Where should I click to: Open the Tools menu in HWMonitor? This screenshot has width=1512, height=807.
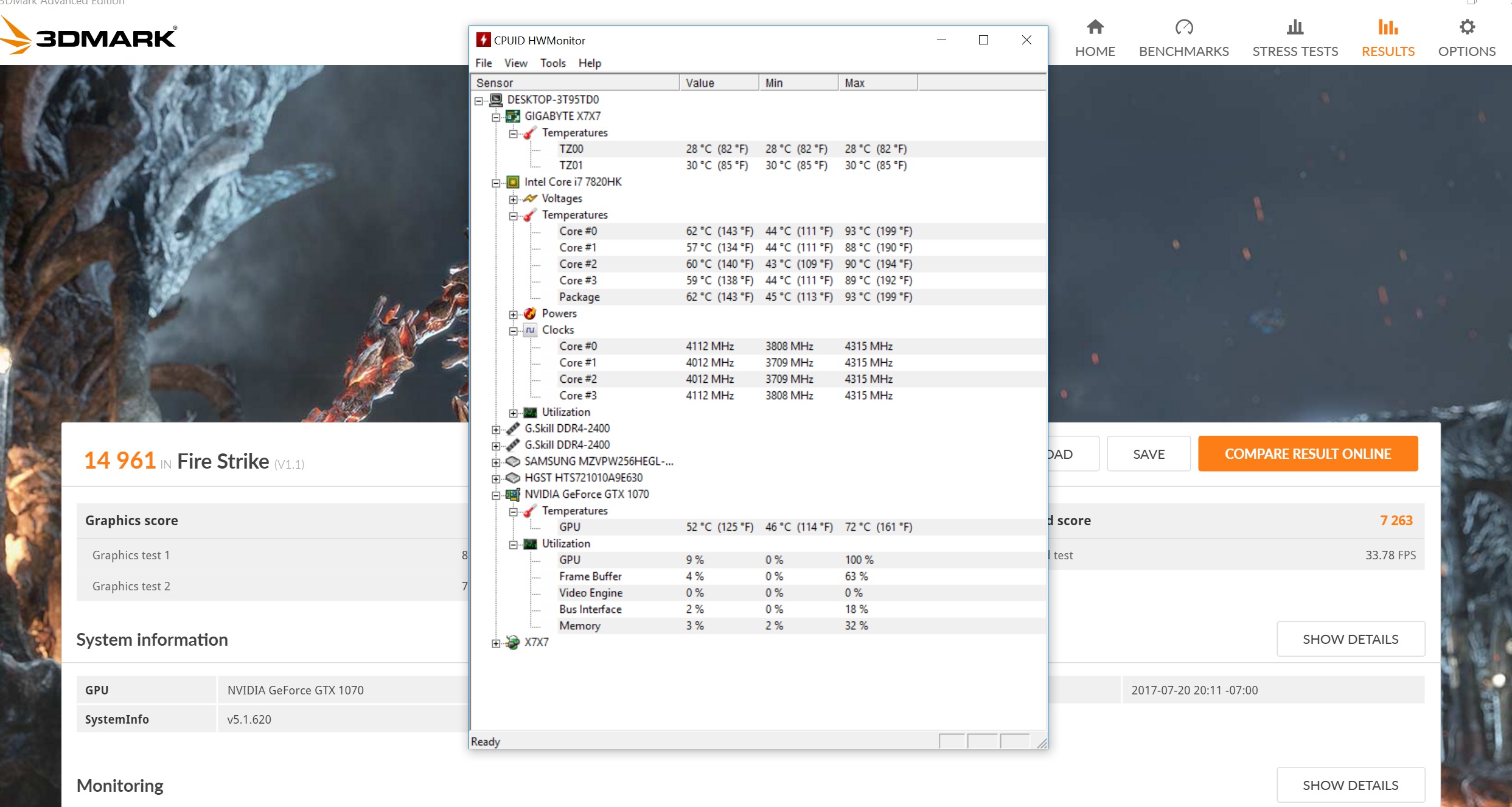(x=552, y=63)
